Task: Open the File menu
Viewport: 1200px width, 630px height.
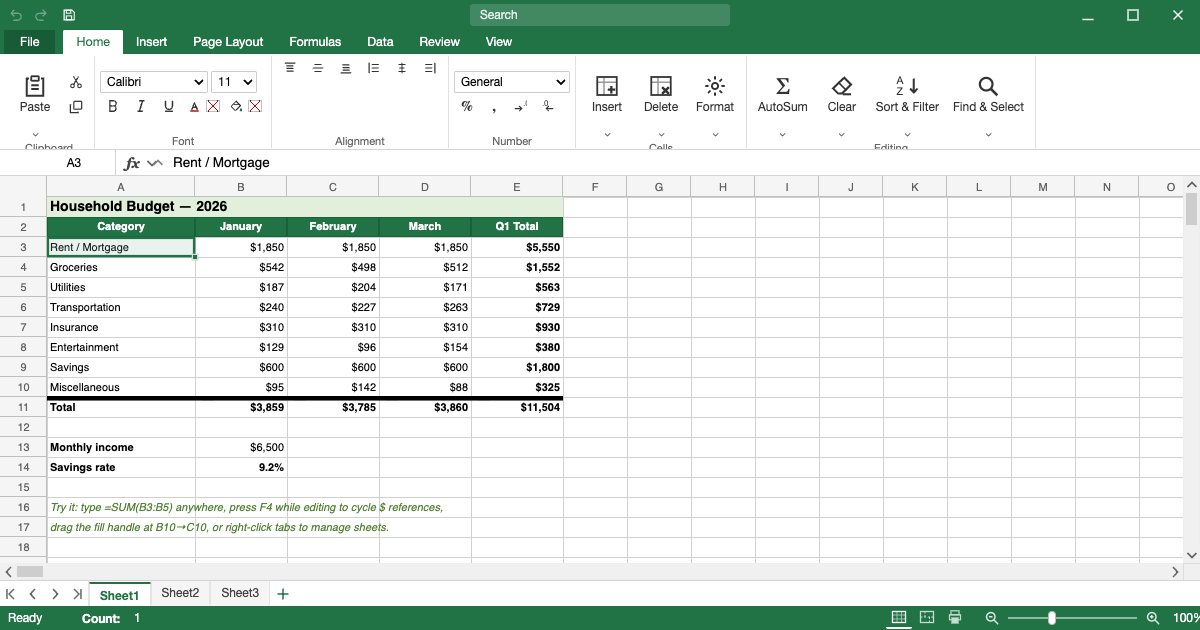Action: (x=30, y=42)
